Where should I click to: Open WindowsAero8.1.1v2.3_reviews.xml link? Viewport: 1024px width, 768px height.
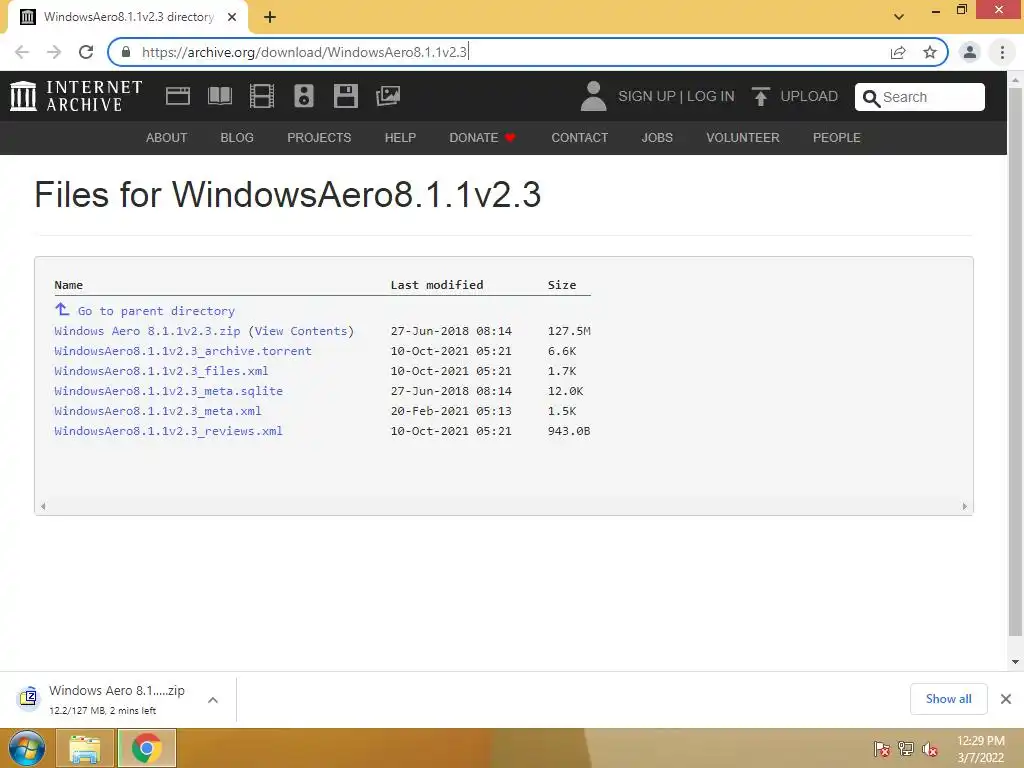pyautogui.click(x=168, y=431)
